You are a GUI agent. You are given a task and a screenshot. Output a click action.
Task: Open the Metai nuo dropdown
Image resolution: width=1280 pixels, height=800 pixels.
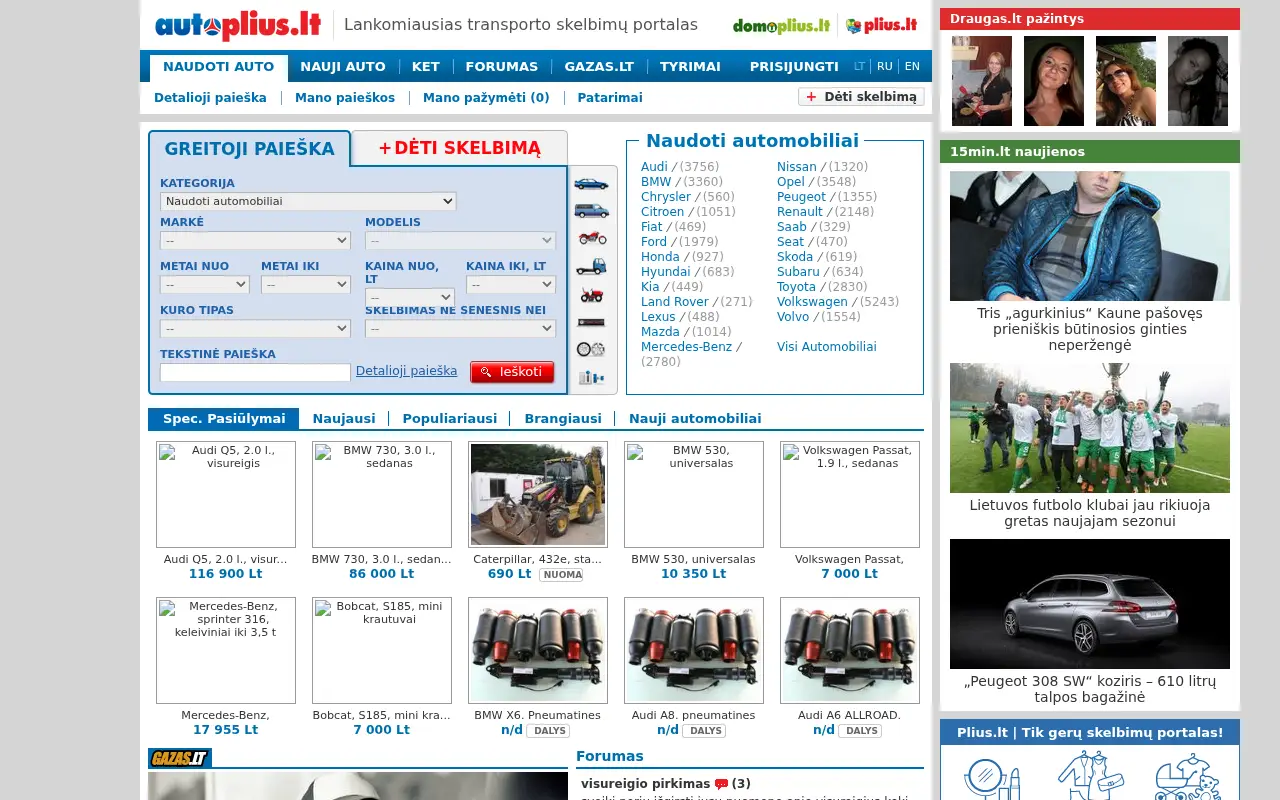tap(205, 285)
